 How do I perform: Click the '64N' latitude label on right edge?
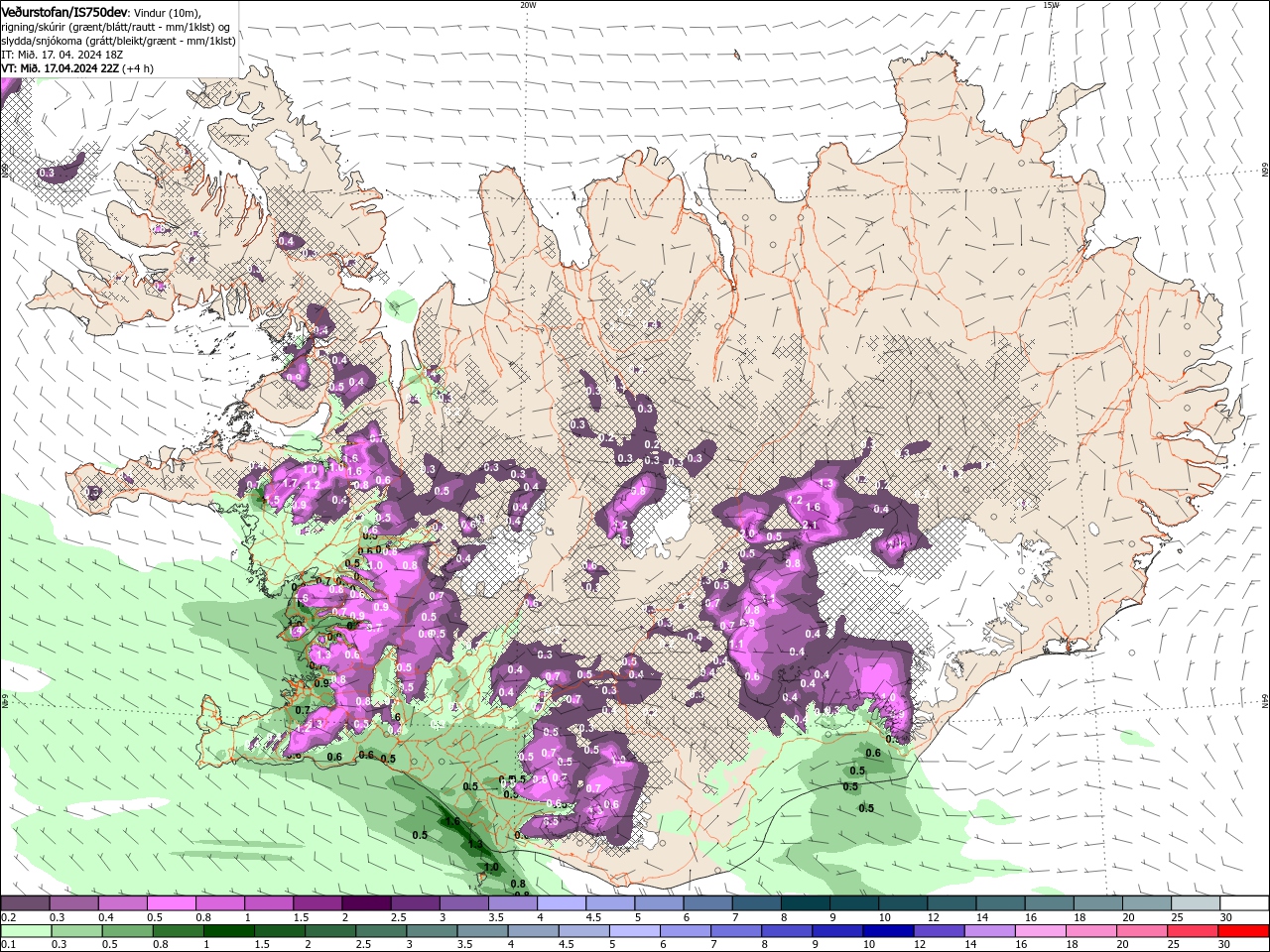[x=1264, y=702]
